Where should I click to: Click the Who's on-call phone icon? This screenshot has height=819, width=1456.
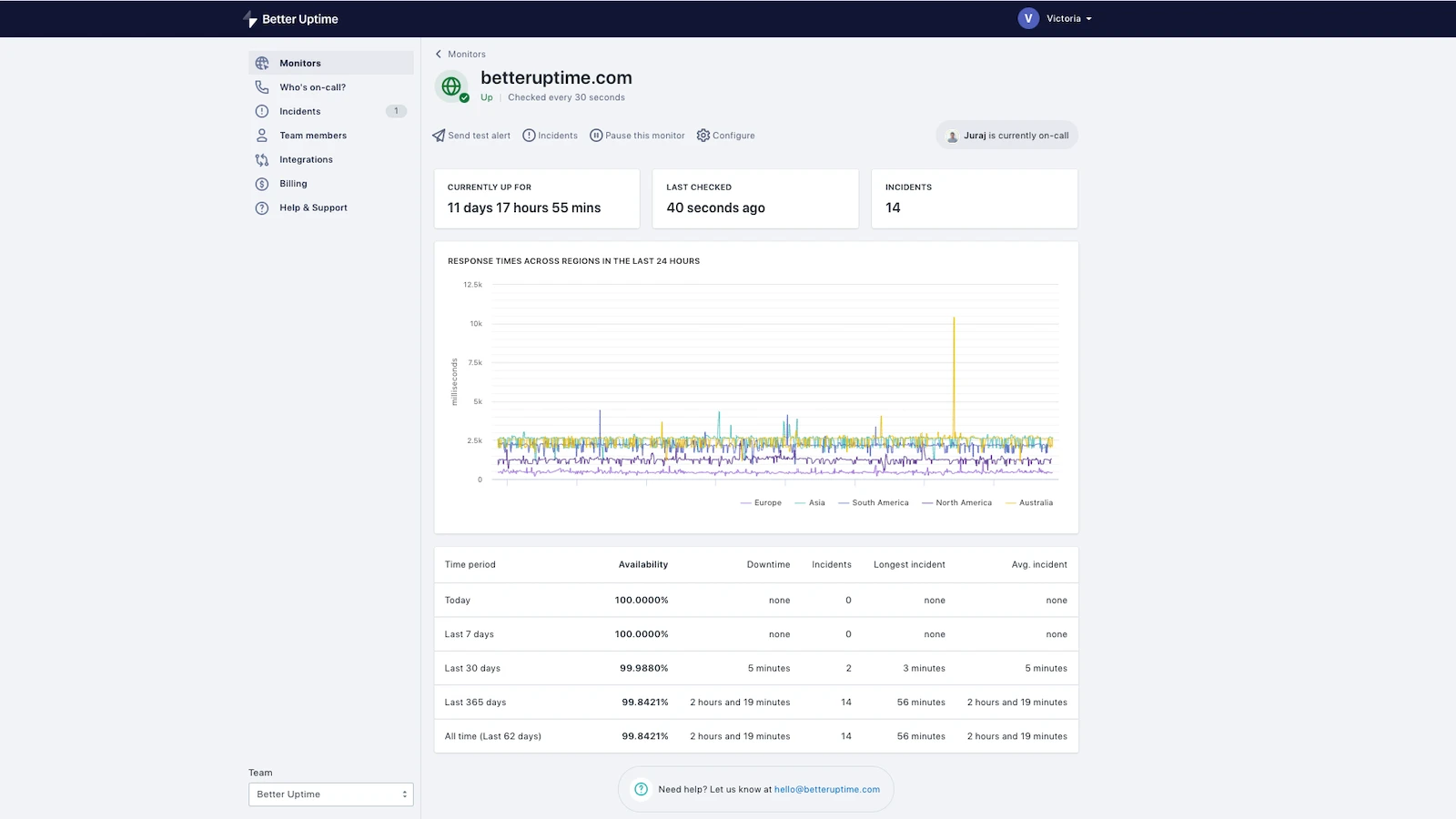[262, 87]
